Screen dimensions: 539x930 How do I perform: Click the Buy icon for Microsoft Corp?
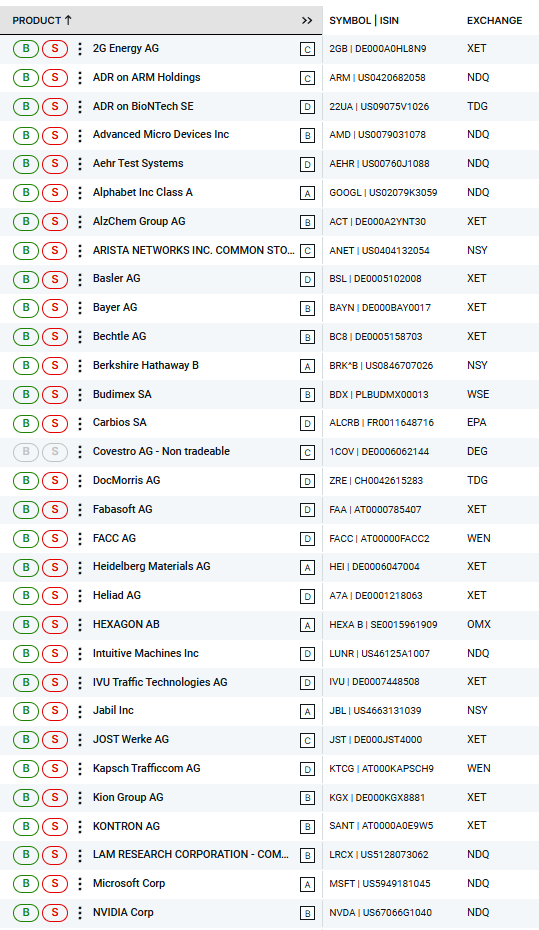click(25, 884)
